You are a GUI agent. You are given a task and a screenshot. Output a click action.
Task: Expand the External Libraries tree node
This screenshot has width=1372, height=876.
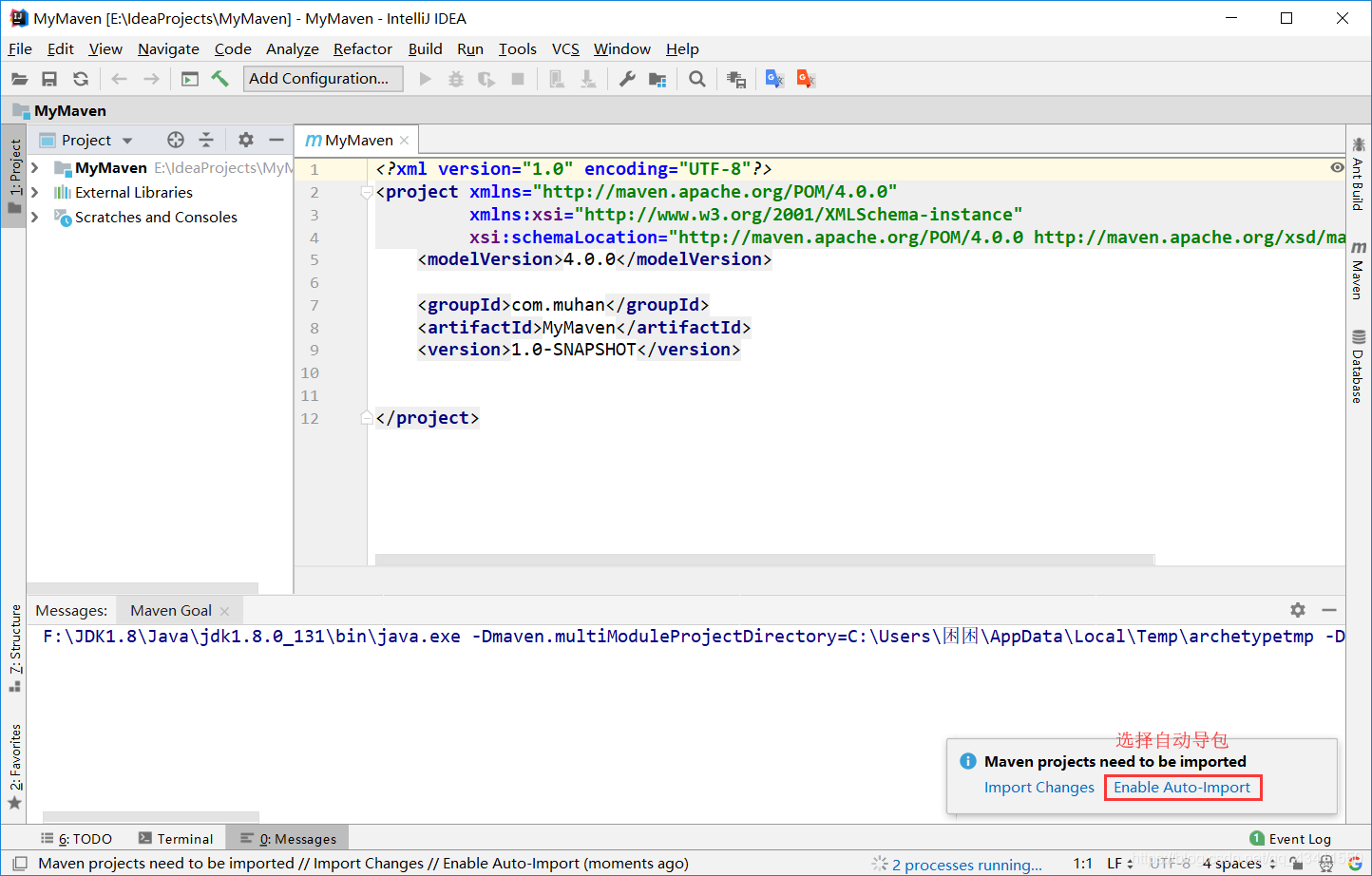(x=35, y=192)
